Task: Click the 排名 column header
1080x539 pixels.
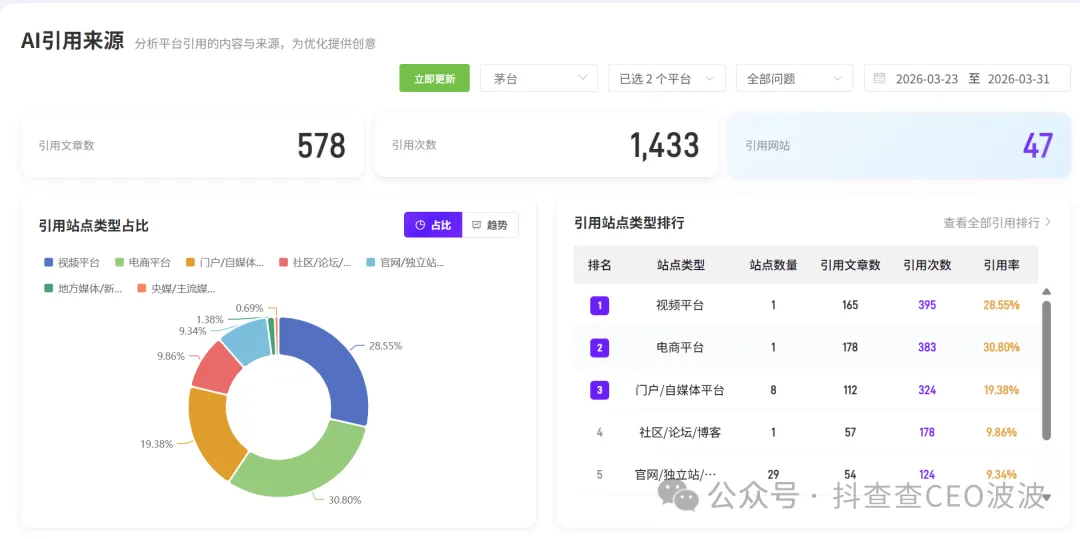Action: [x=599, y=265]
